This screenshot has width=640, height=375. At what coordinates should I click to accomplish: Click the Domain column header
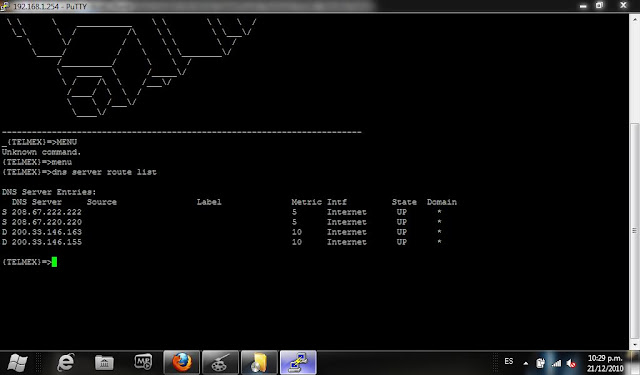click(442, 202)
